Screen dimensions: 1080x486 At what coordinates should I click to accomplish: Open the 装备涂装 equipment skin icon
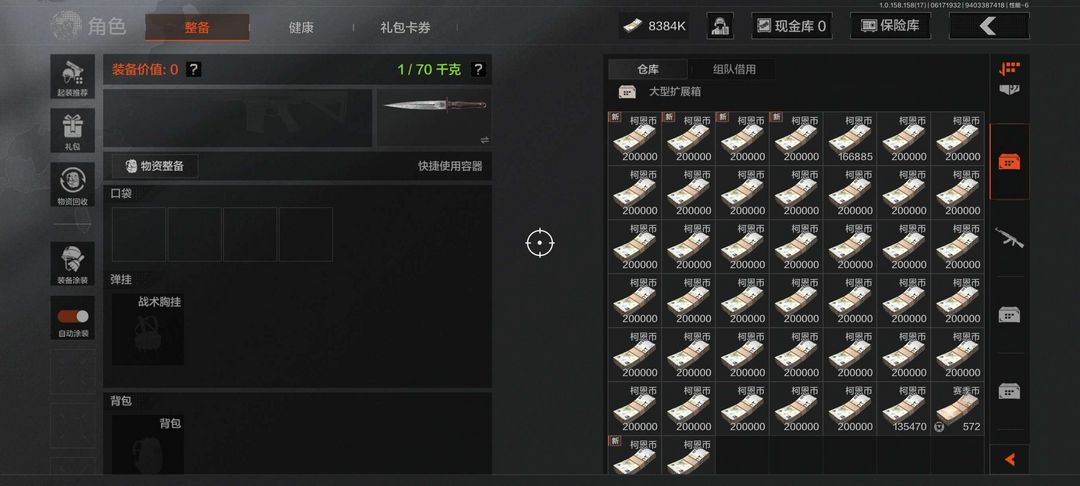point(72,264)
